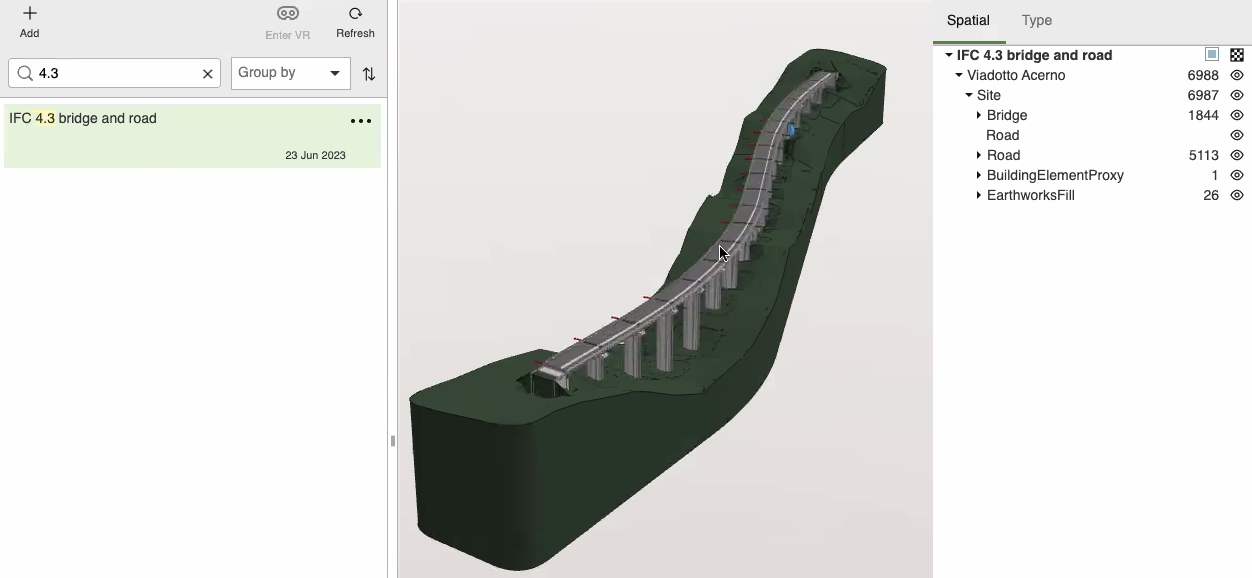Click the Refresh icon
This screenshot has height=578, width=1252.
click(355, 14)
